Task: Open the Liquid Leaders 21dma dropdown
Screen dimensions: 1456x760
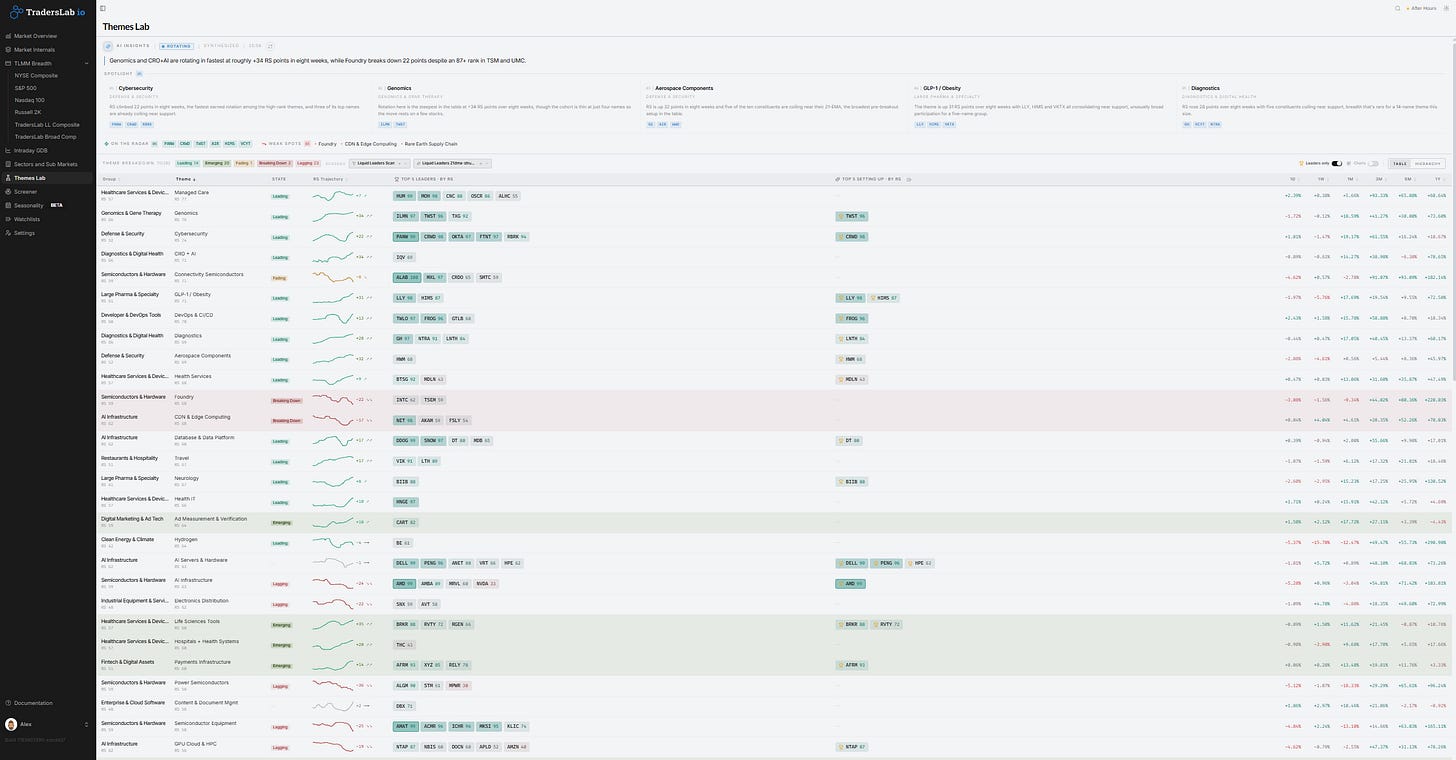Action: [x=453, y=163]
